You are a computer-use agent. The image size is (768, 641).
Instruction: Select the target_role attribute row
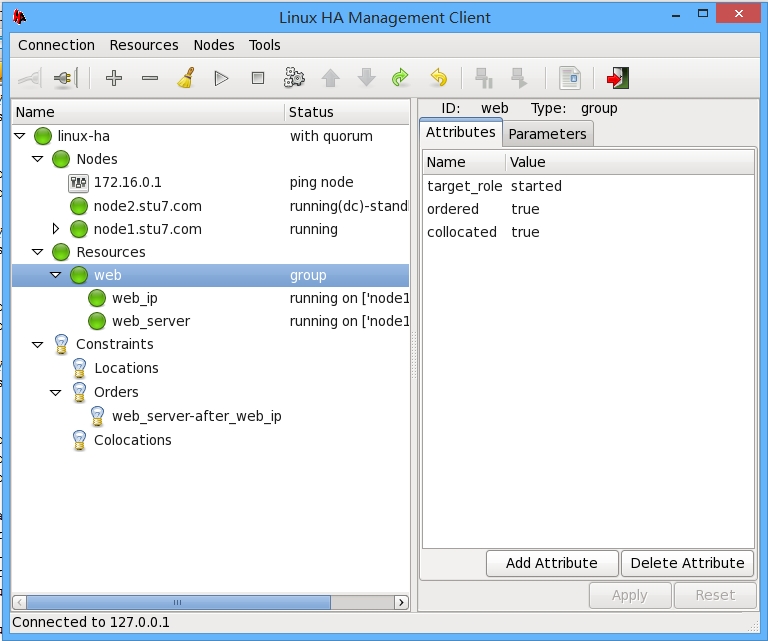(x=588, y=186)
